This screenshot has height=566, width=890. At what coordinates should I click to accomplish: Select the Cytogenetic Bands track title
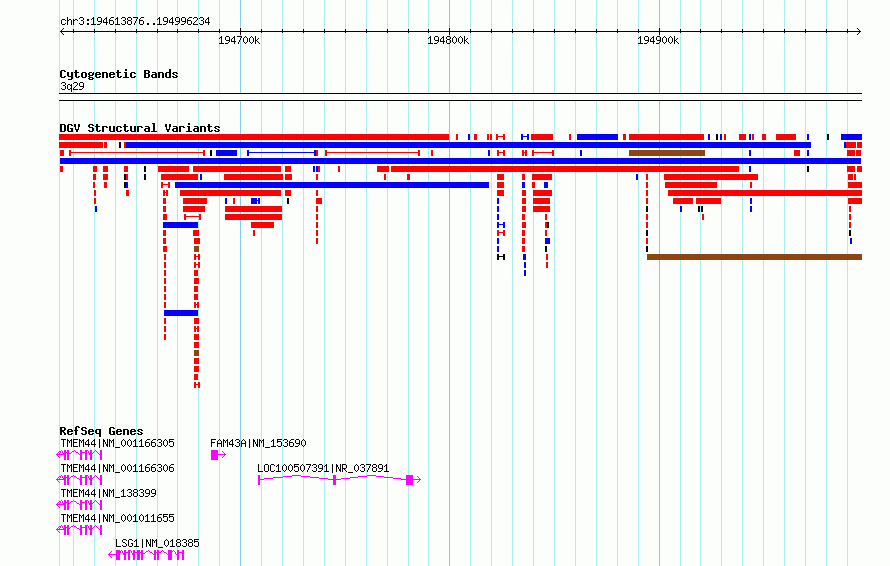click(x=119, y=74)
